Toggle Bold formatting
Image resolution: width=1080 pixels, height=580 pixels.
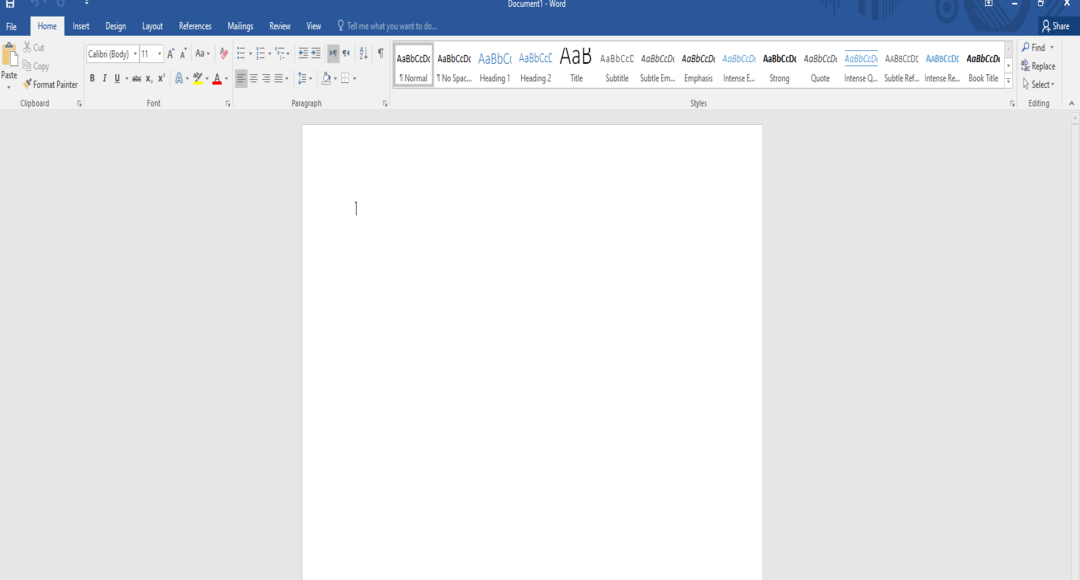coord(92,78)
